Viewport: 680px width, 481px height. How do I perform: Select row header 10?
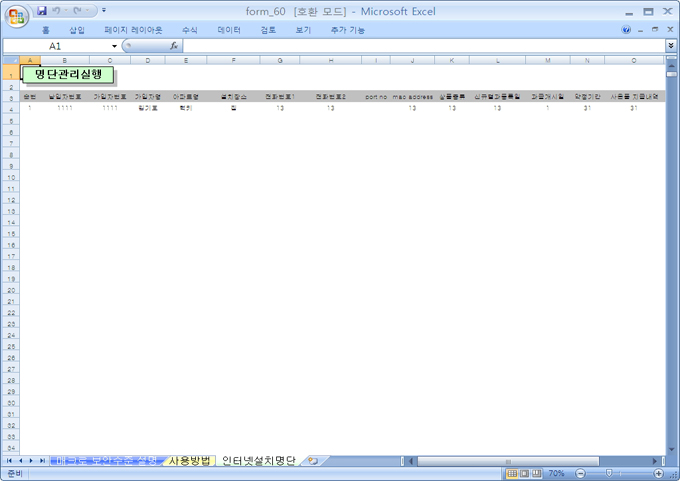click(x=11, y=177)
